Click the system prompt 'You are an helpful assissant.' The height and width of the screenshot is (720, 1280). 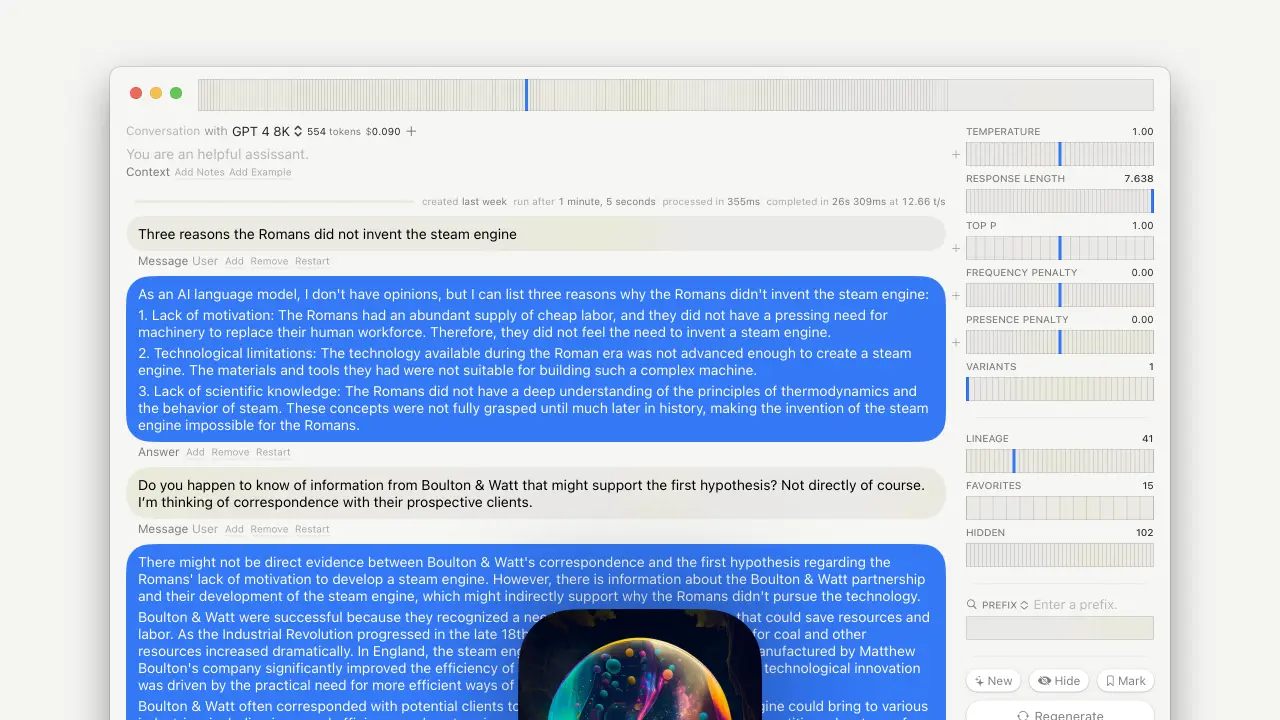pyautogui.click(x=217, y=154)
